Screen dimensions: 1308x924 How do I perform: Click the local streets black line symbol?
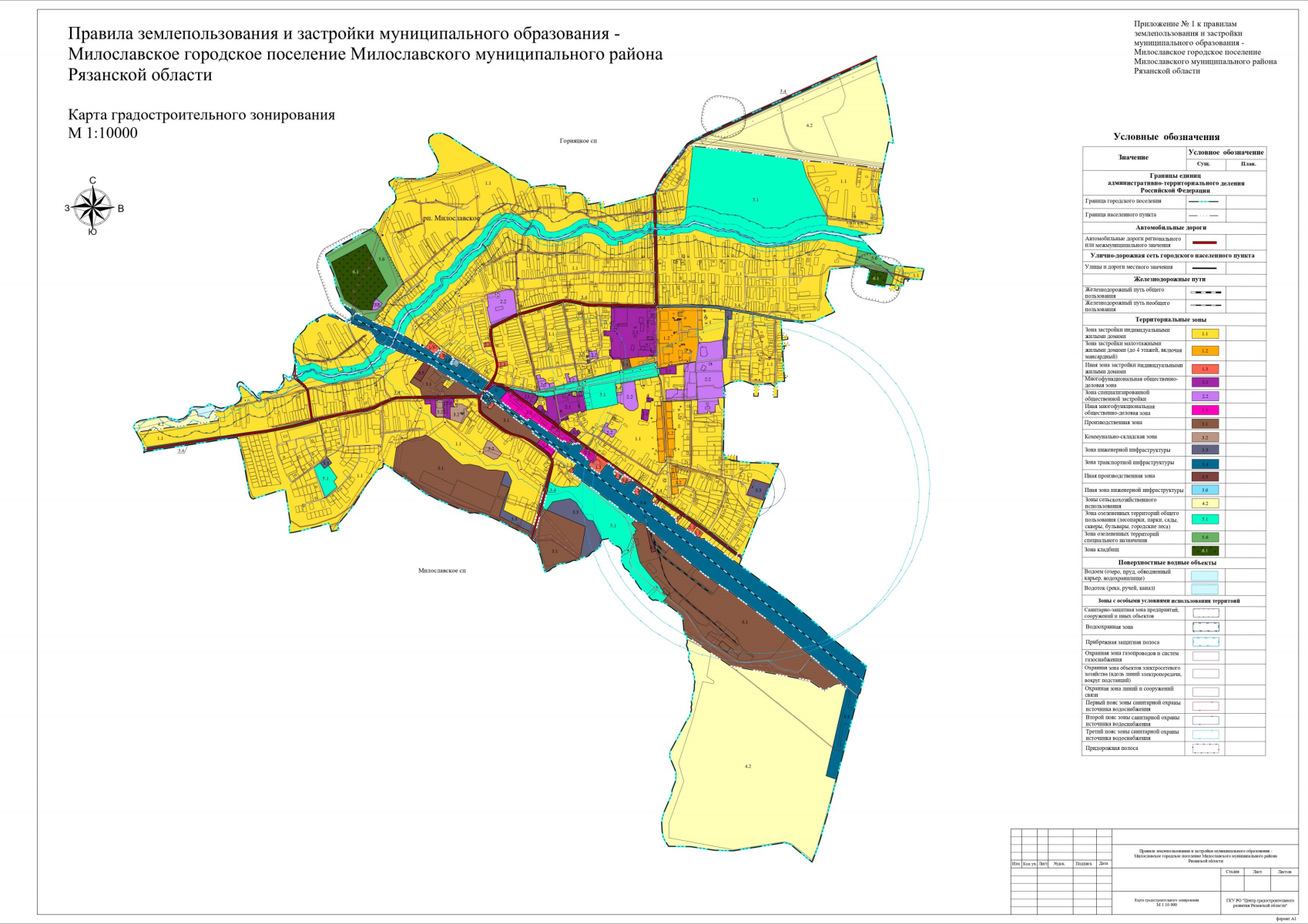(1205, 268)
